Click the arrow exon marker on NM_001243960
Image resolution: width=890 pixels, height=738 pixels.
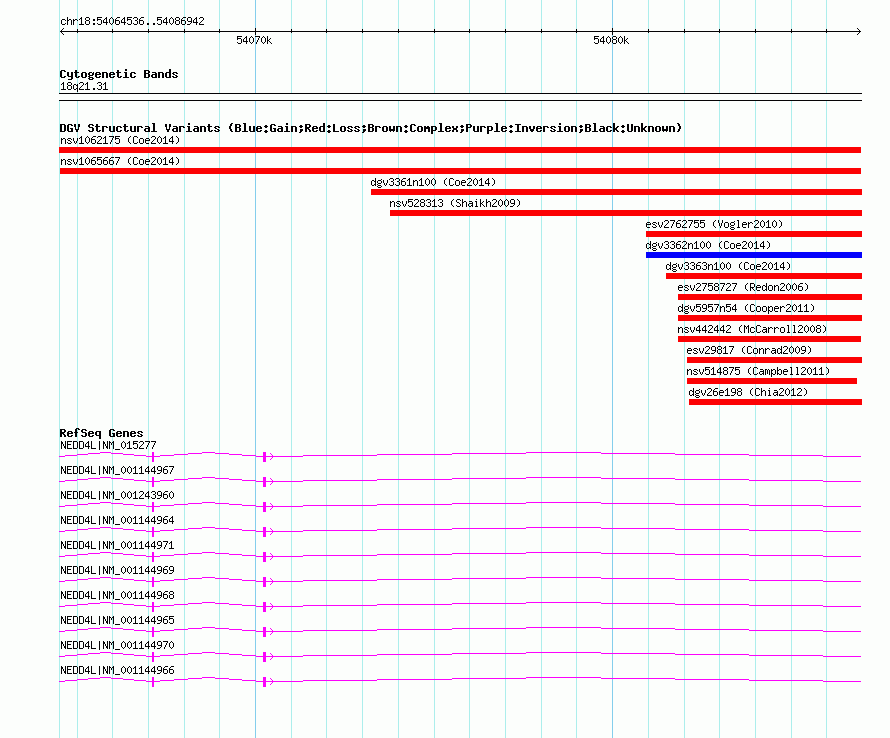click(x=268, y=506)
